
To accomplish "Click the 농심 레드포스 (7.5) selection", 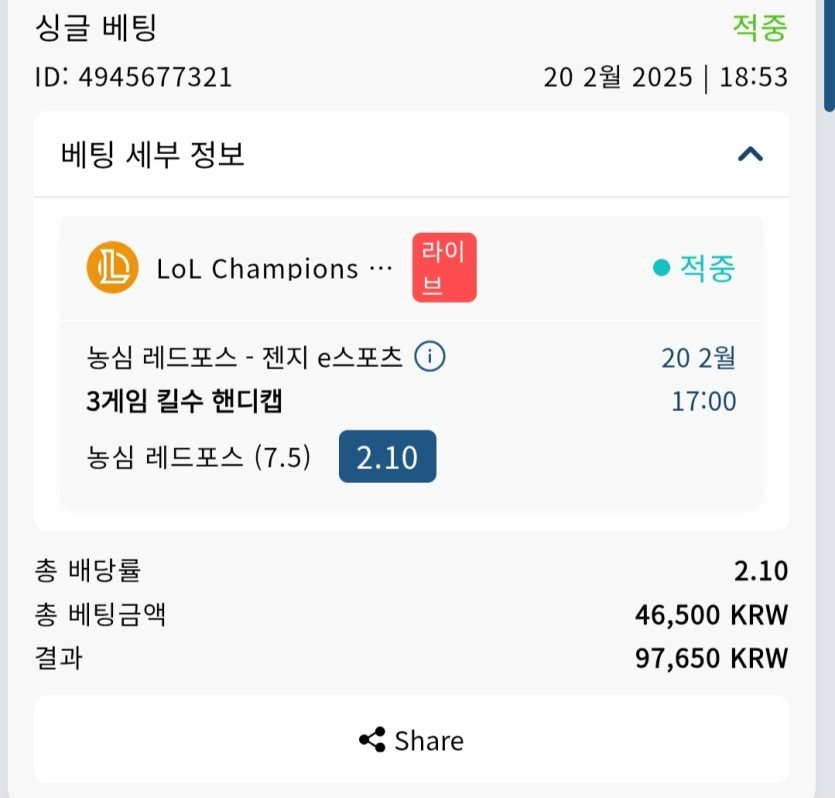I will tap(199, 457).
